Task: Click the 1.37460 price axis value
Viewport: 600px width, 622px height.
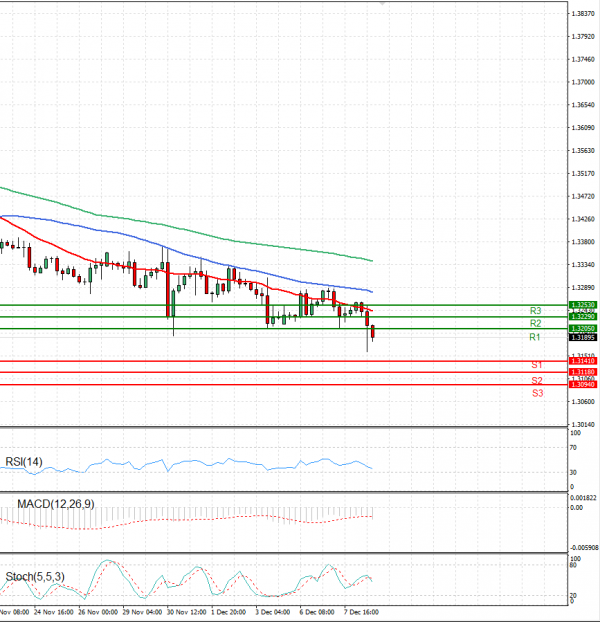Action: 583,60
